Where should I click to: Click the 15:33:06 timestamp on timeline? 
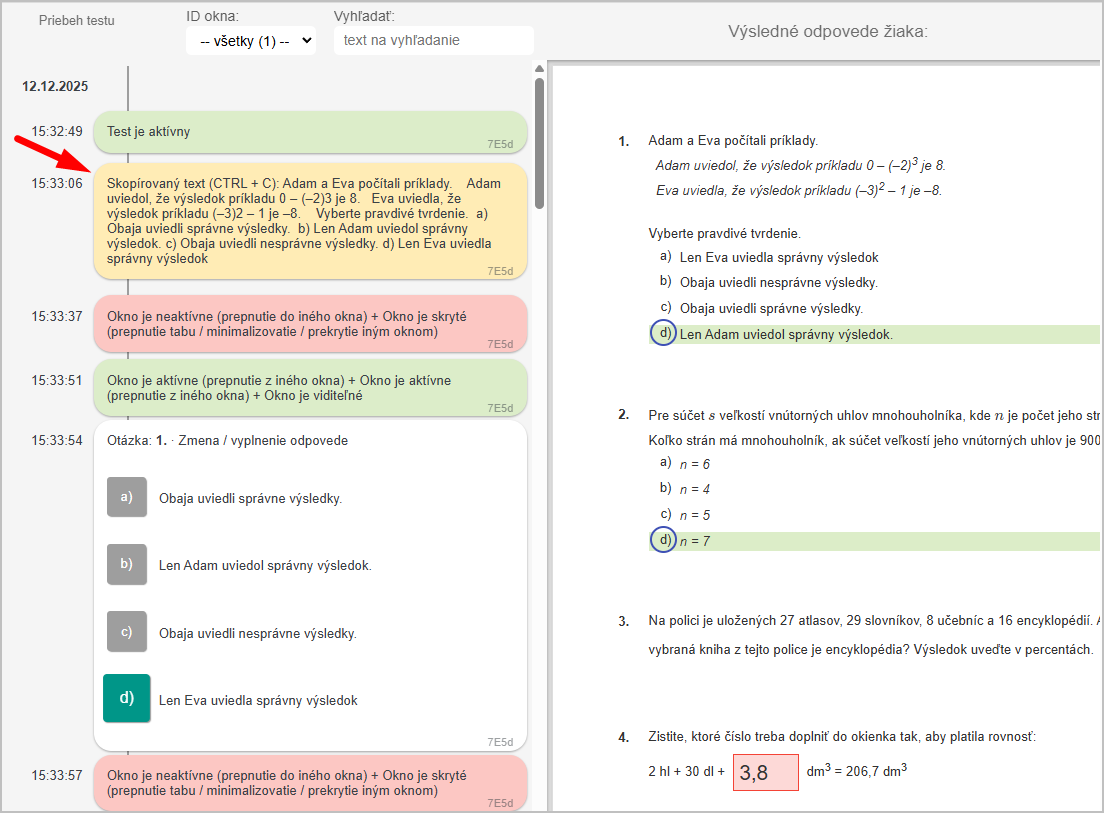coord(57,184)
